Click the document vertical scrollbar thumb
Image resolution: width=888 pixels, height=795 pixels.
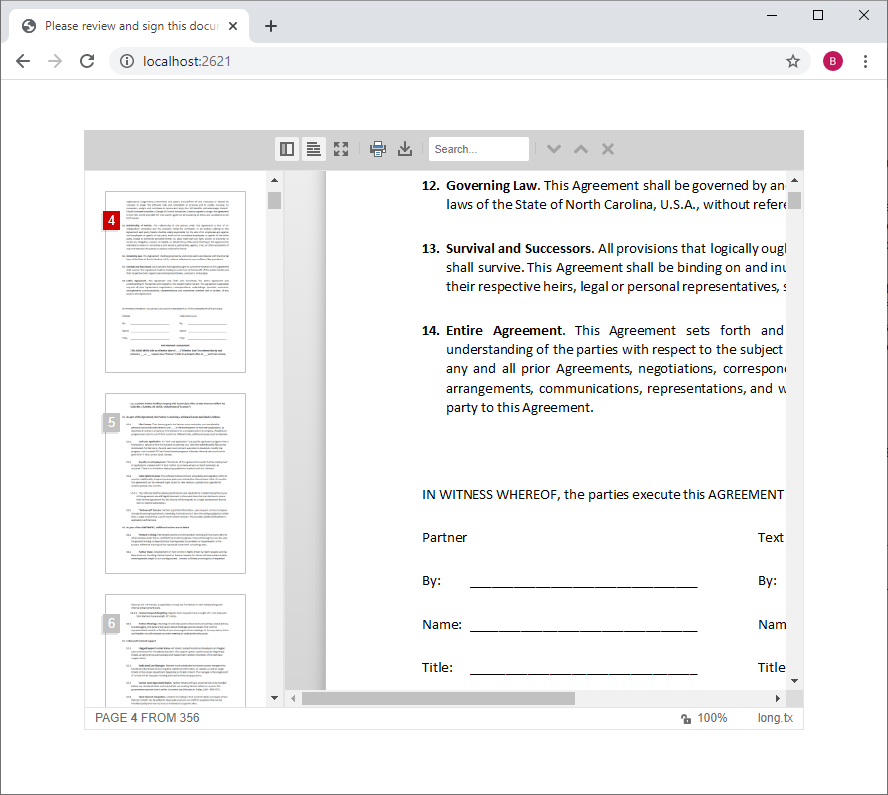pyautogui.click(x=795, y=200)
